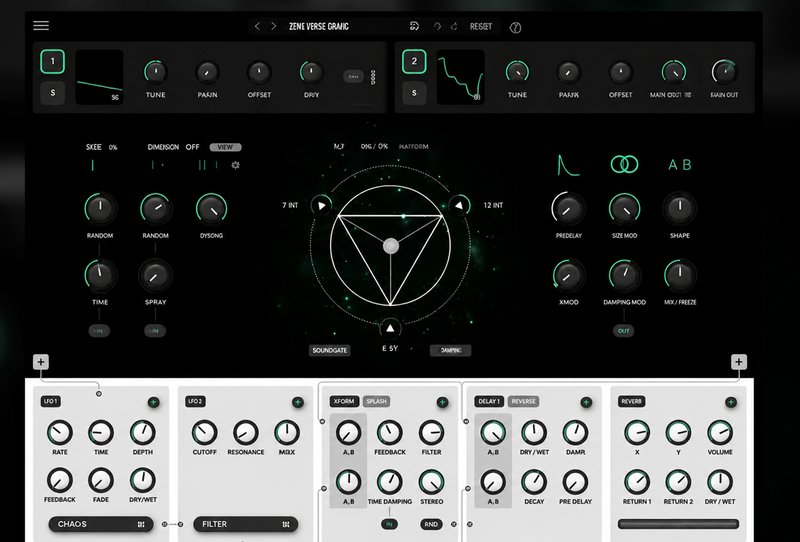The height and width of the screenshot is (542, 800).
Task: Solo layer 1 with S button
Action: (x=53, y=93)
